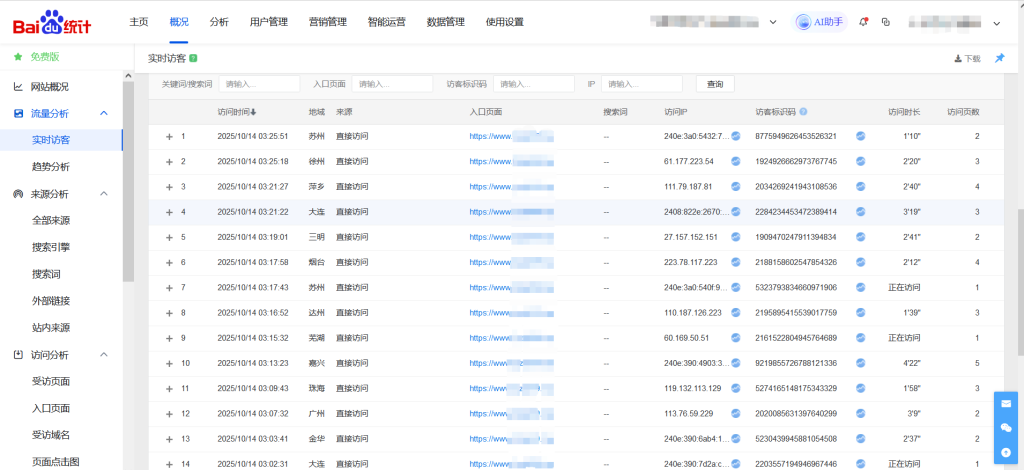Expand row 13 details with plus

point(169,439)
